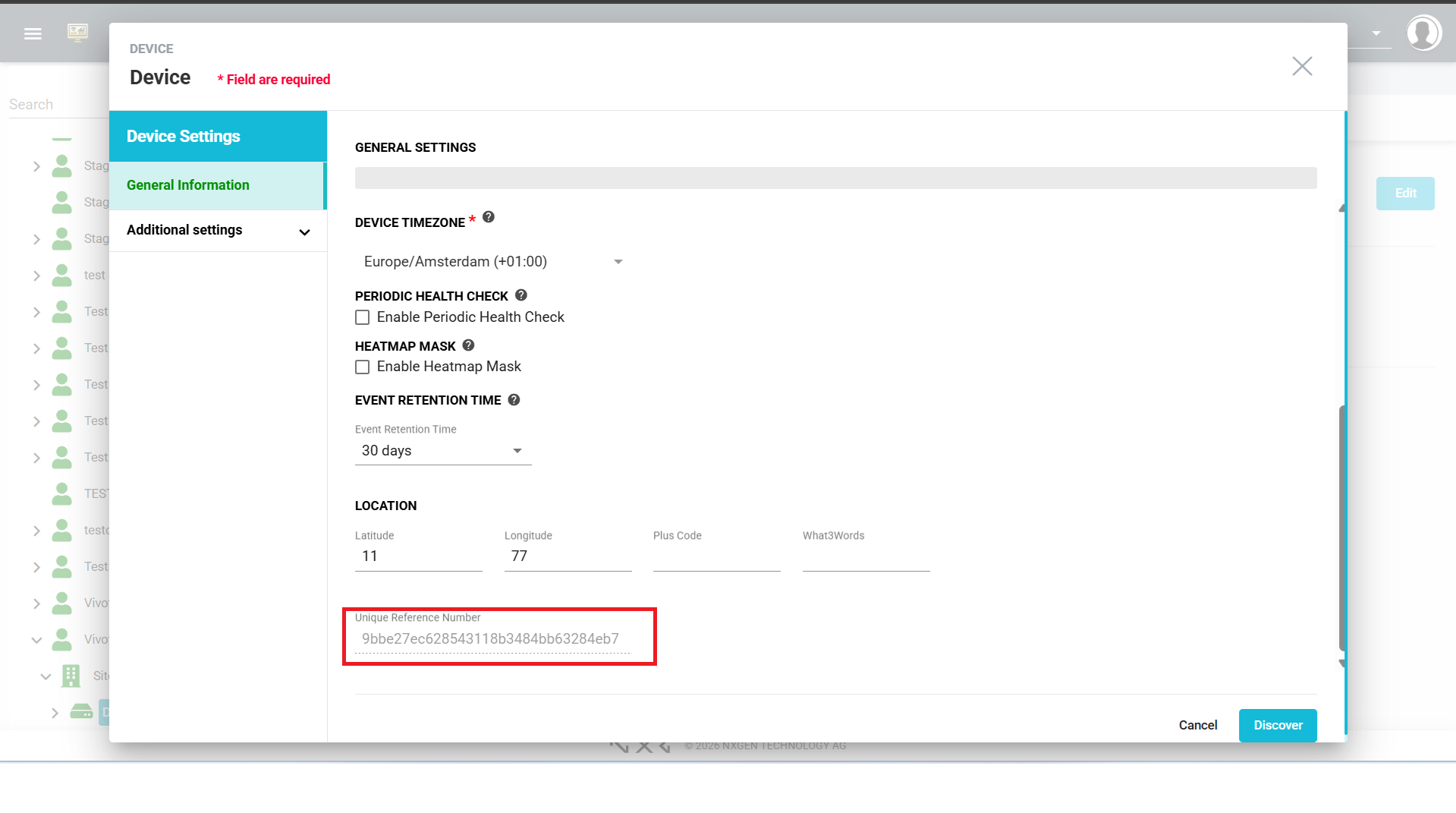Click the dashboard monitor icon
The height and width of the screenshot is (813, 1456).
pyautogui.click(x=77, y=32)
